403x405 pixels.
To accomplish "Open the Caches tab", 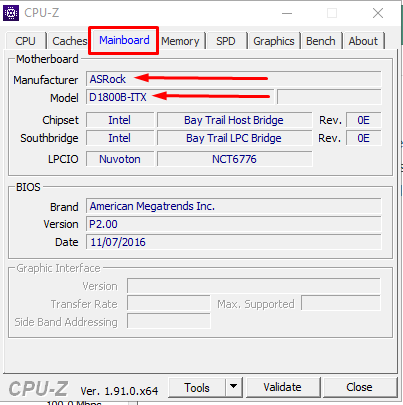I will pyautogui.click(x=69, y=41).
